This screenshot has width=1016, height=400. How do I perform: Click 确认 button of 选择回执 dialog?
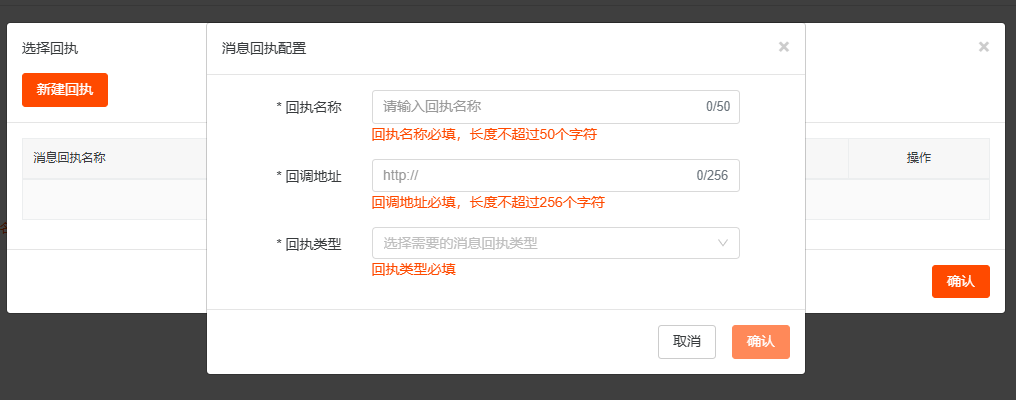tap(960, 282)
